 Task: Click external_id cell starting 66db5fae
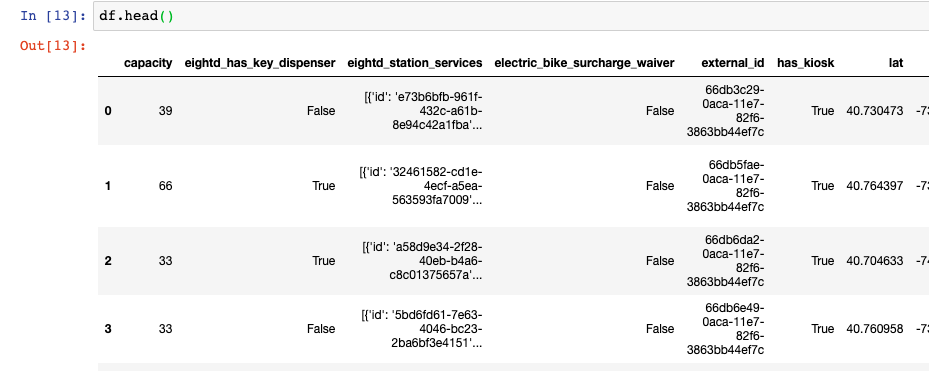coord(726,186)
